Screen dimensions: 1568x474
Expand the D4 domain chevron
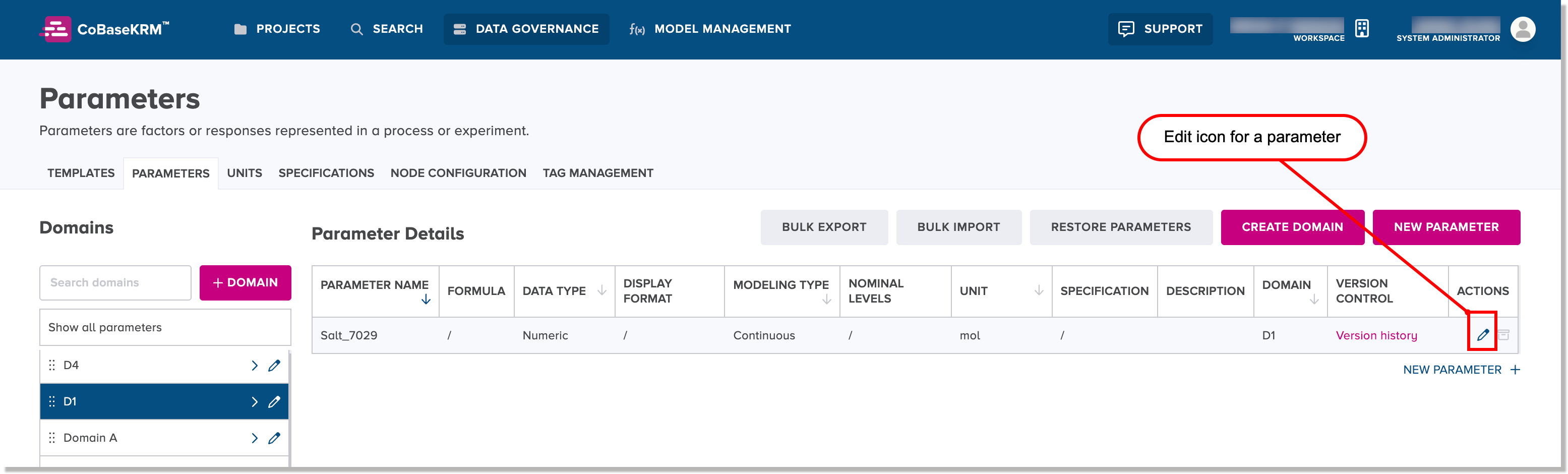pos(255,365)
